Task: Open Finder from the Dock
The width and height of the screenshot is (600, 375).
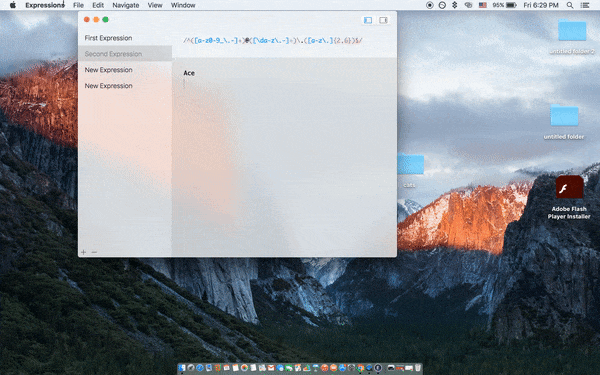Action: [x=182, y=368]
